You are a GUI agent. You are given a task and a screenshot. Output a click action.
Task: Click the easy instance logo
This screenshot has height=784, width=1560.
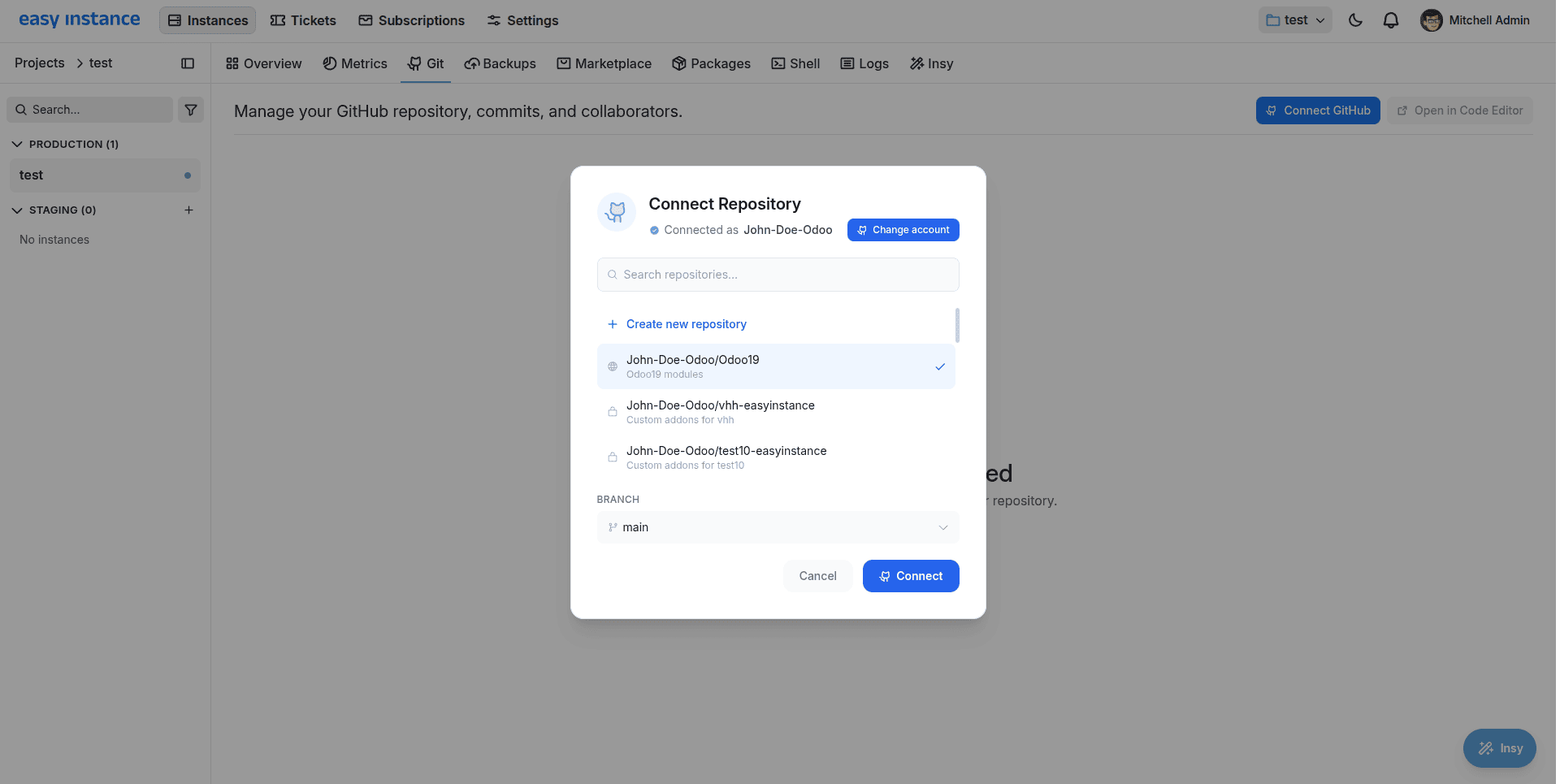tap(80, 19)
